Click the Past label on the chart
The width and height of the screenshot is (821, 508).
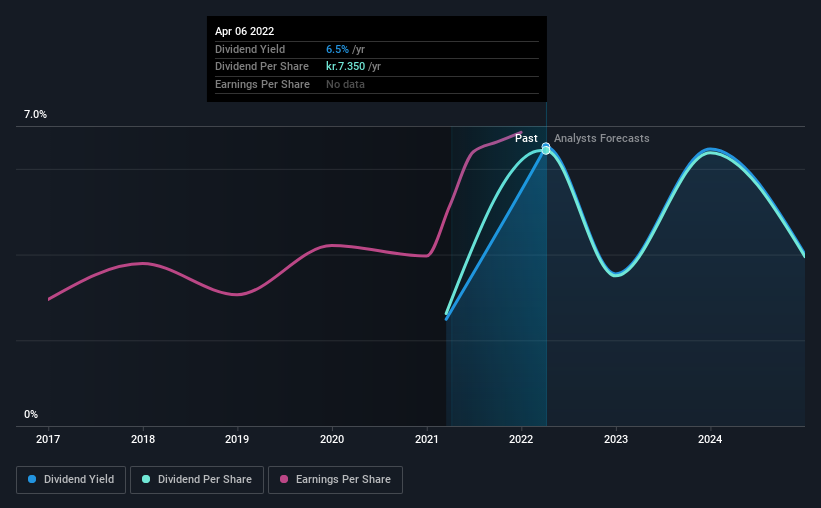click(526, 138)
